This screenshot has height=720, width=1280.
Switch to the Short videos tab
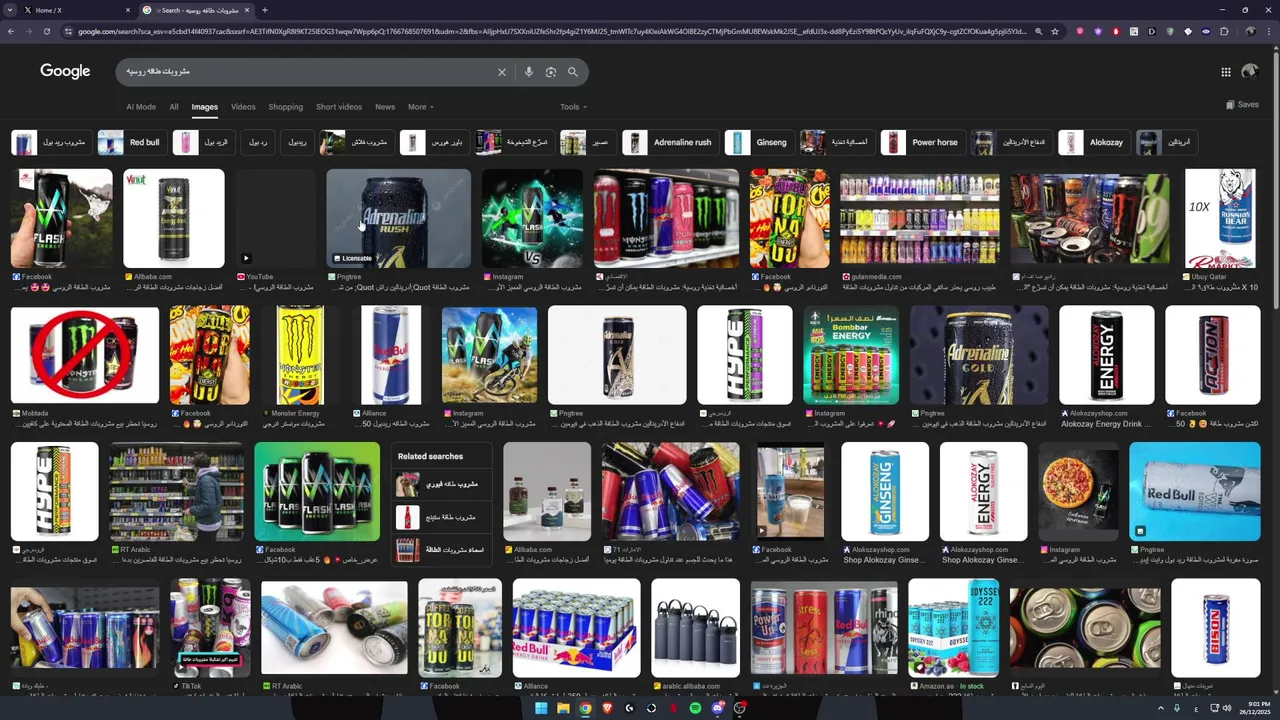pos(339,107)
